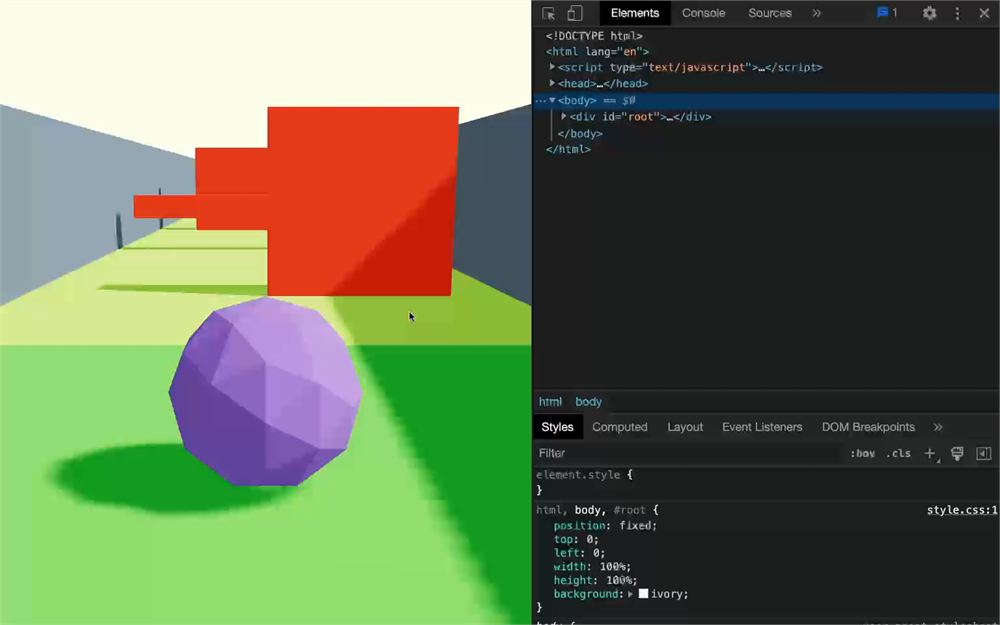Show more style pane tabs chevron

click(x=938, y=427)
